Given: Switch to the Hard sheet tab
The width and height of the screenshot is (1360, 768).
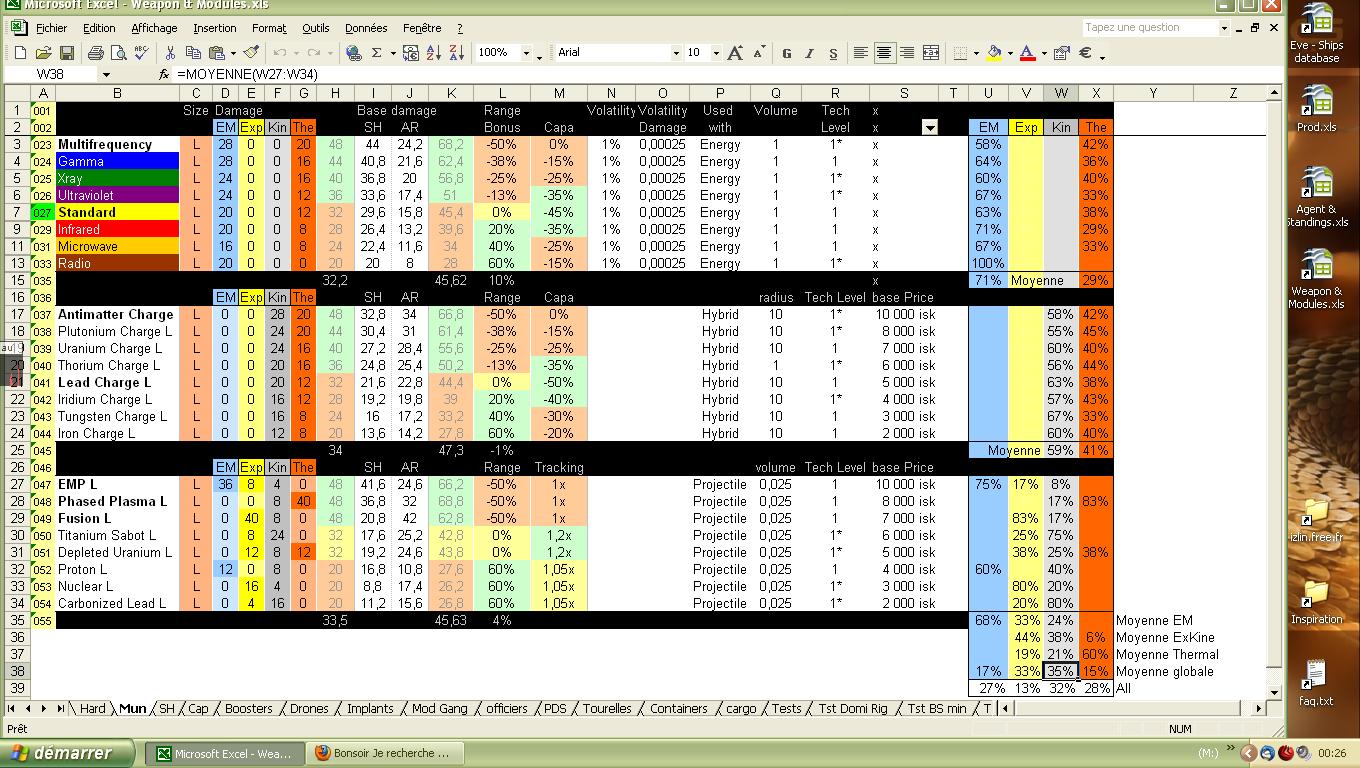Looking at the screenshot, I should [x=92, y=708].
